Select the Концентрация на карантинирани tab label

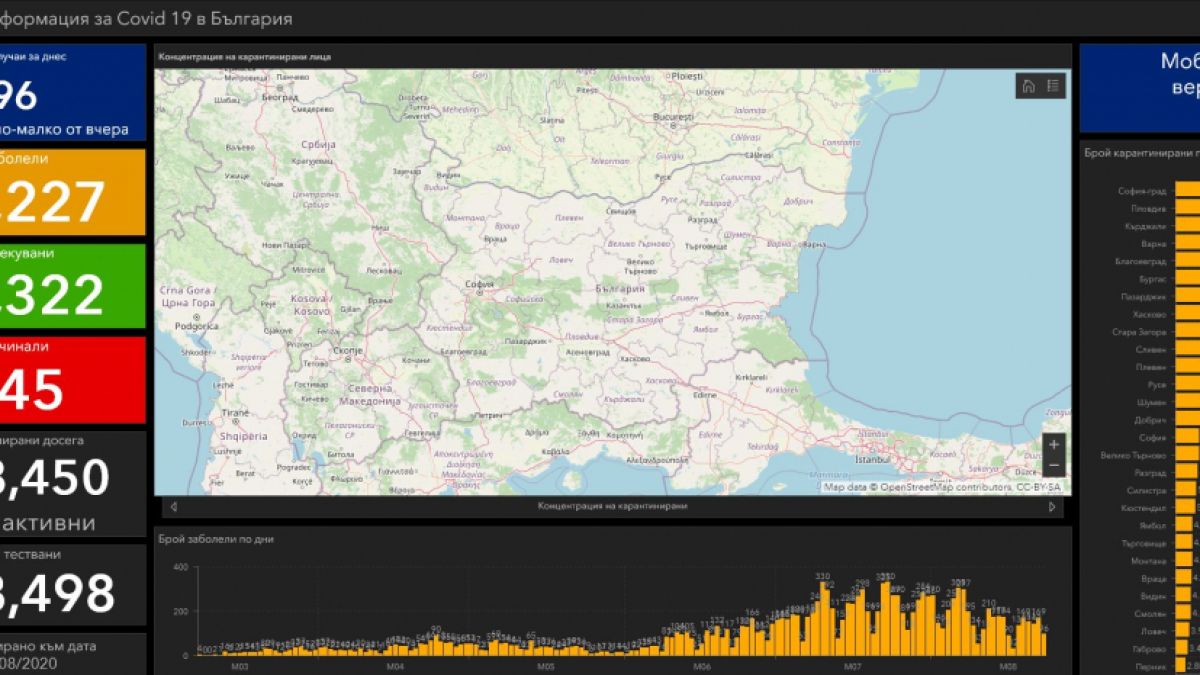pos(612,507)
